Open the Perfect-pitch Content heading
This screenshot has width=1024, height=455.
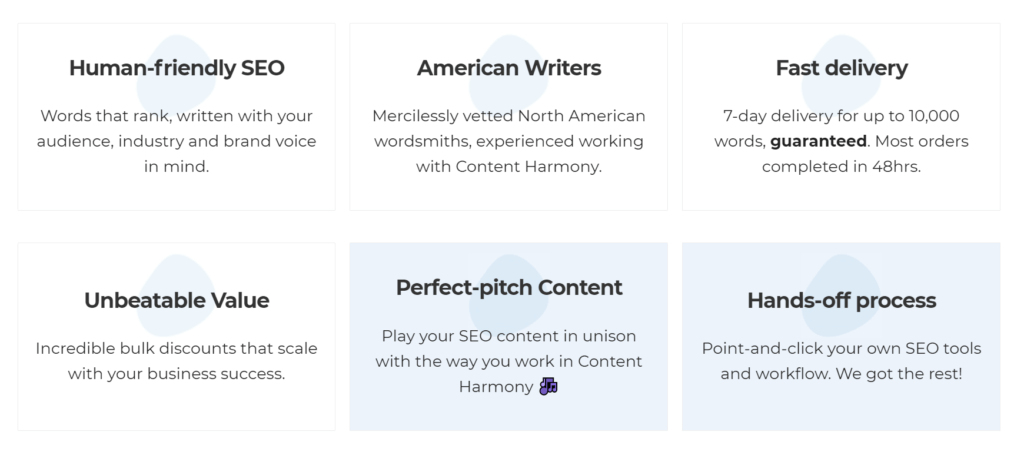pyautogui.click(x=509, y=287)
